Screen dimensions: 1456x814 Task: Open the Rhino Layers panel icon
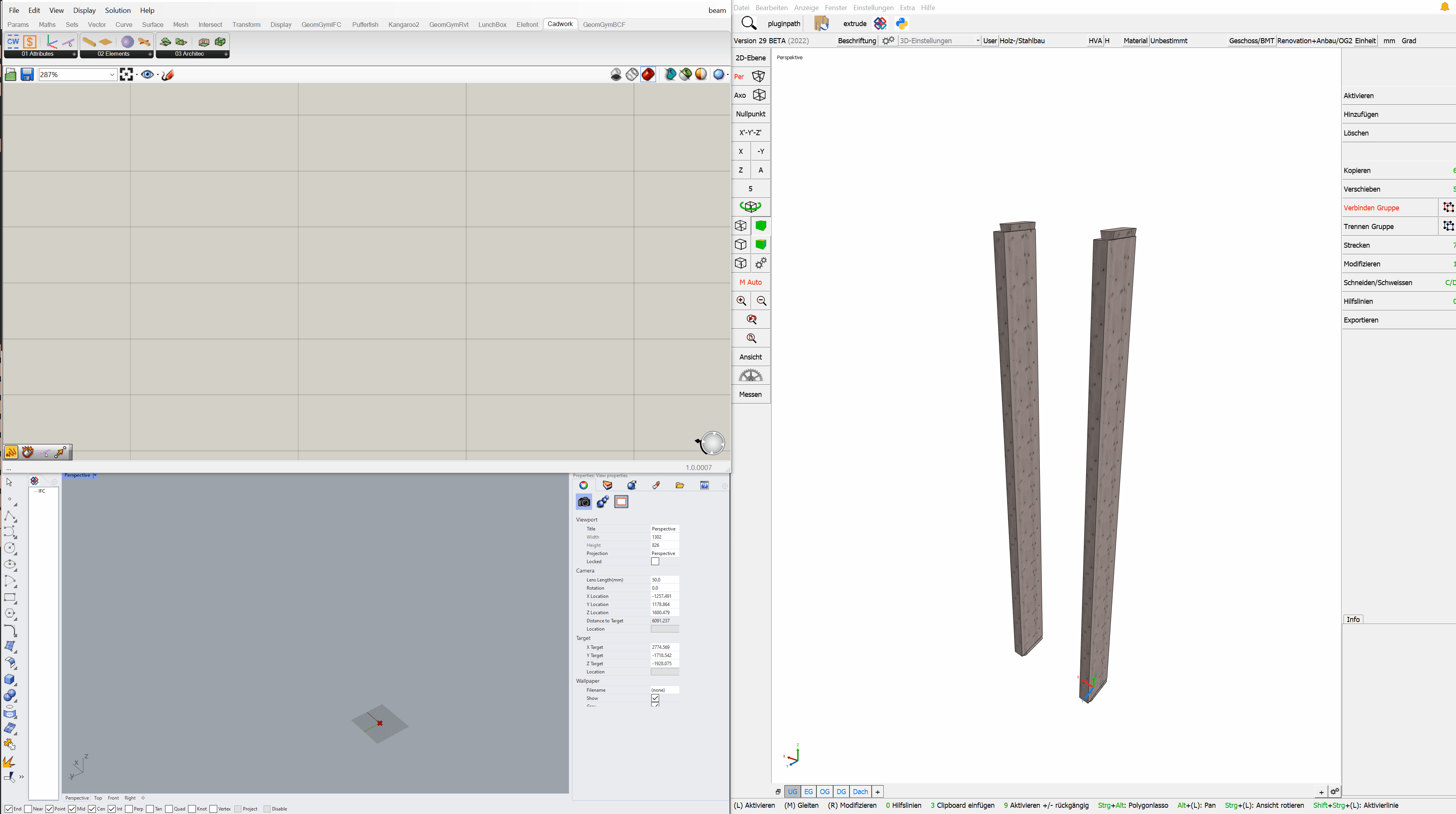pyautogui.click(x=608, y=486)
